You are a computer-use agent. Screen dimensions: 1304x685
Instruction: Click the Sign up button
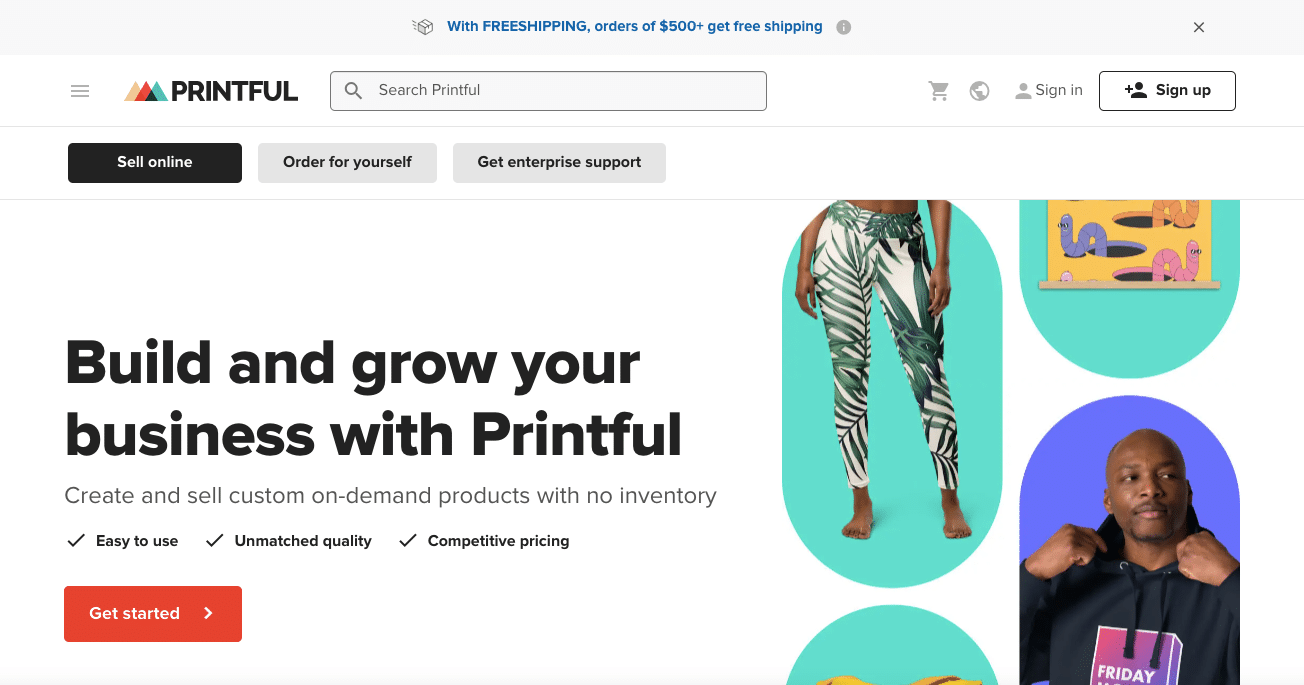click(1167, 90)
